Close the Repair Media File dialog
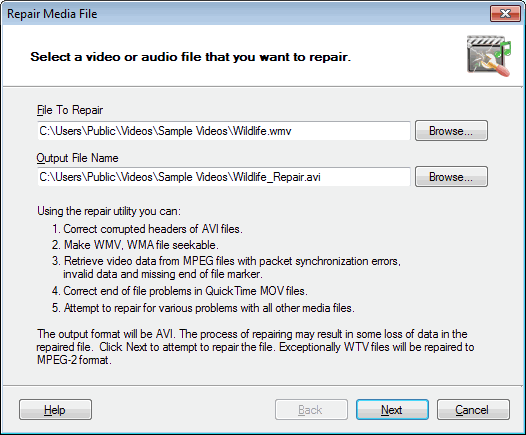 505,14
